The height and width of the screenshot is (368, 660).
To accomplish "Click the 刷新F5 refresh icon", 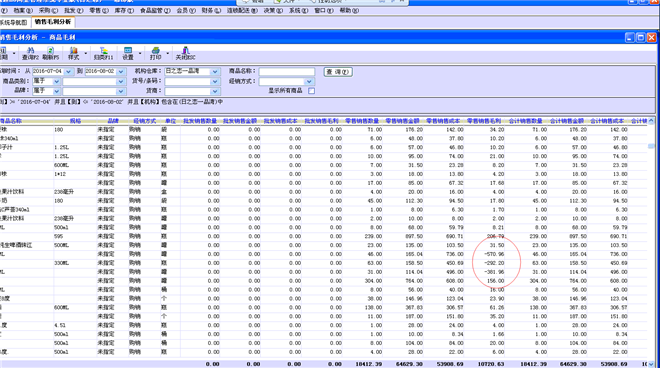I will click(50, 53).
